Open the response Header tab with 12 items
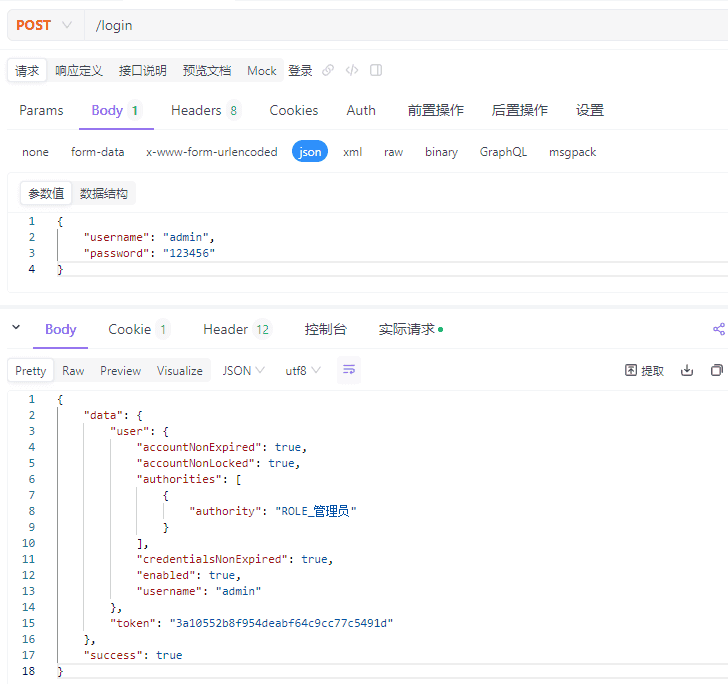Screen dimensions: 728x684 point(236,330)
